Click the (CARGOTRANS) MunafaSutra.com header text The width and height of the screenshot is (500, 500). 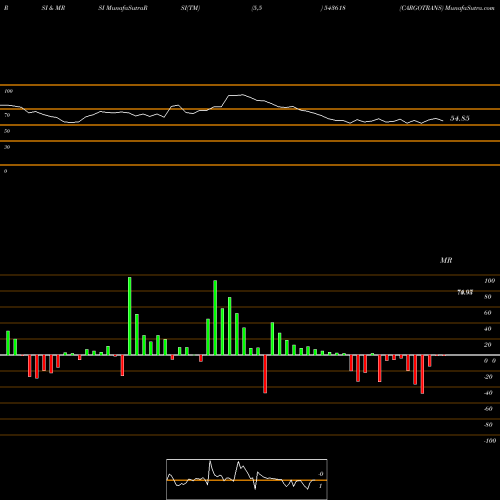coord(447,8)
